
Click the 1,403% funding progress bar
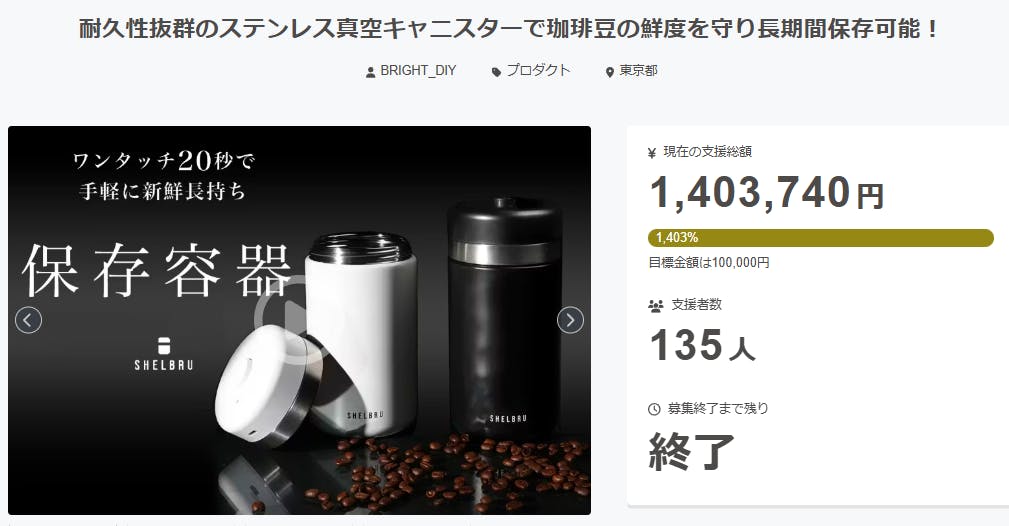point(820,238)
